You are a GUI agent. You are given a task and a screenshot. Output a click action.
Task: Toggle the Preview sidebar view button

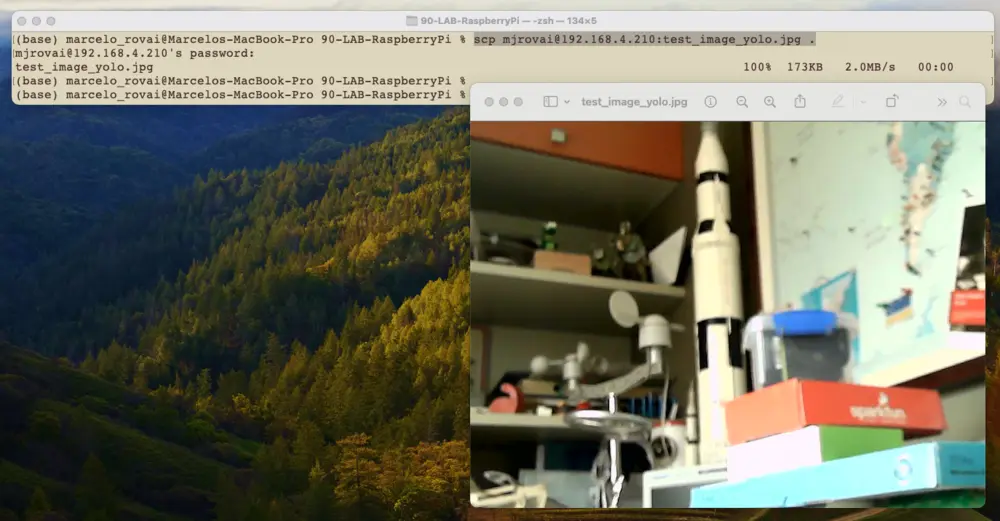pyautogui.click(x=550, y=102)
